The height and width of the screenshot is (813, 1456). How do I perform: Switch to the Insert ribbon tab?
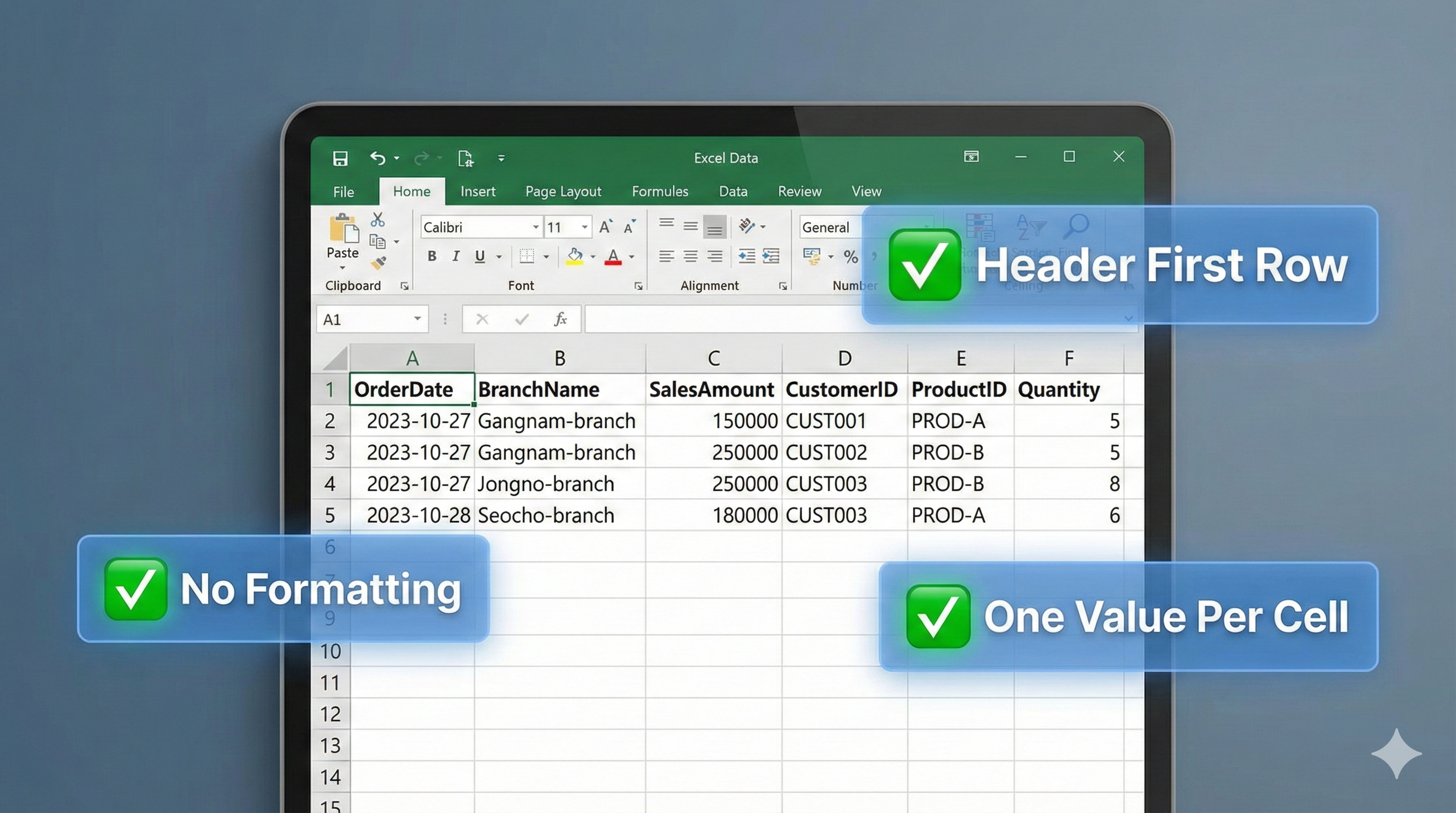(478, 192)
